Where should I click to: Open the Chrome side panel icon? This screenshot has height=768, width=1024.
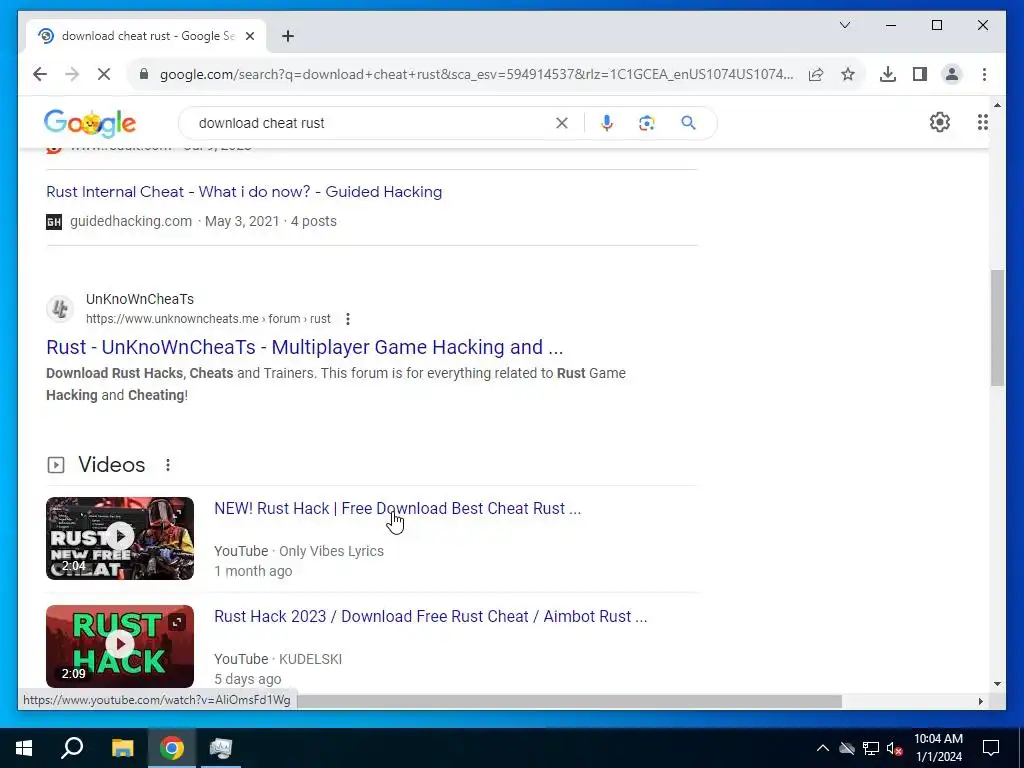(920, 74)
